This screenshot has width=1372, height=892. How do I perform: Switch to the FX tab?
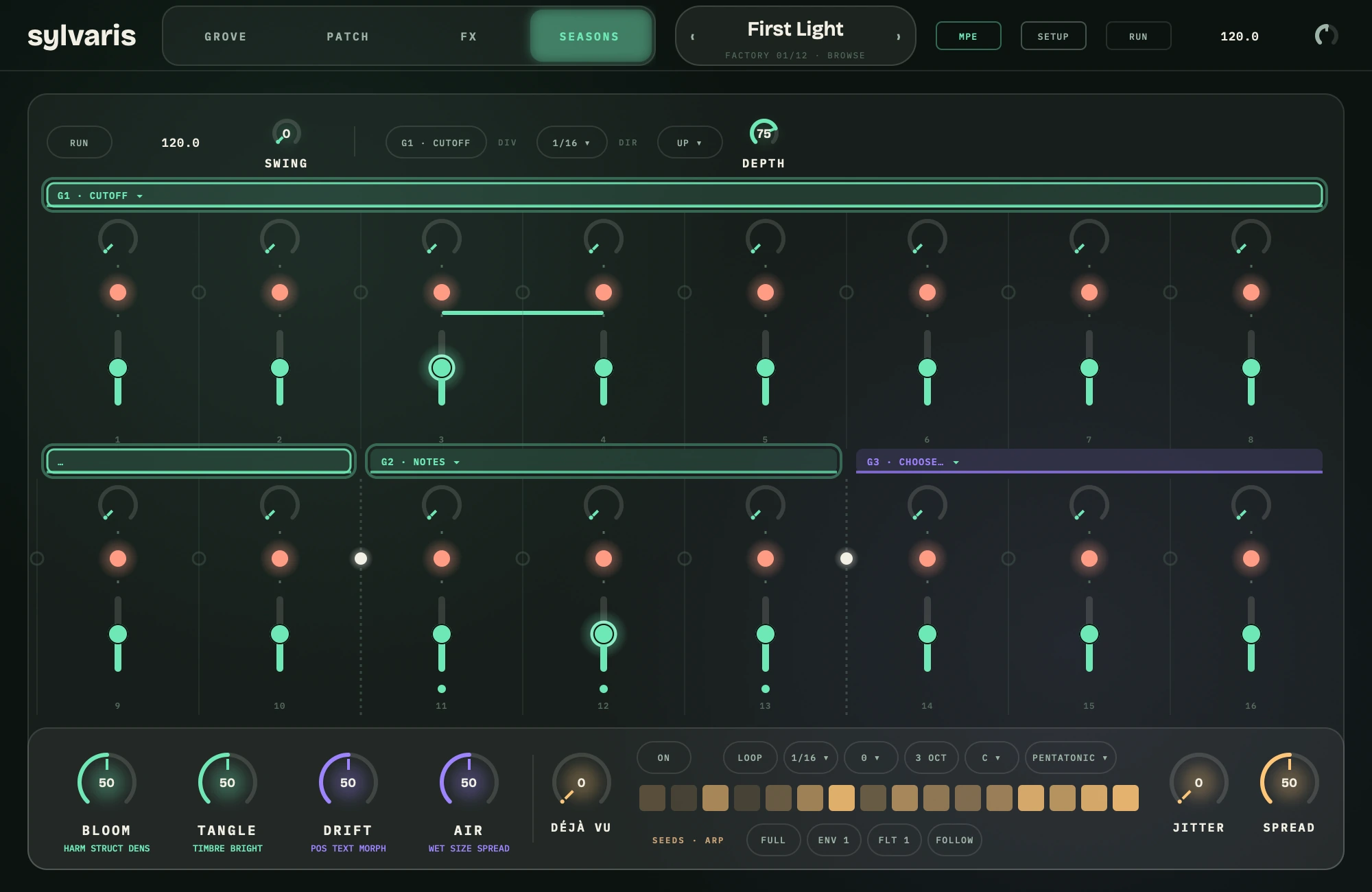(x=469, y=36)
